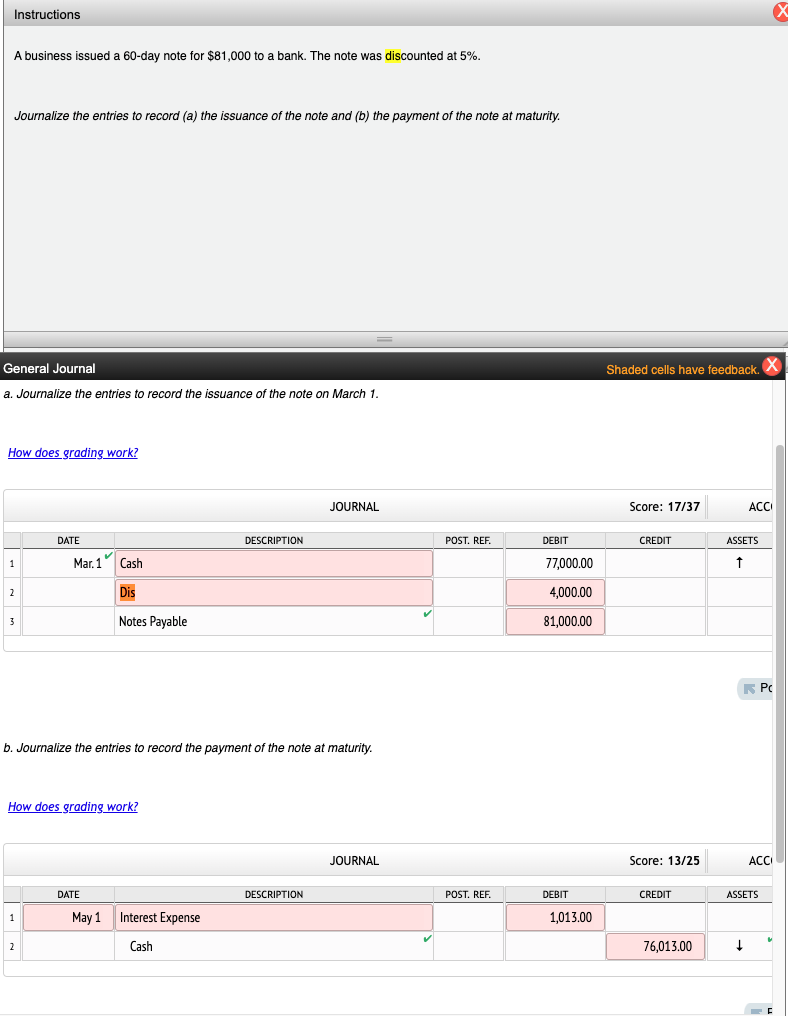Click the partially visible points-out button icon
Viewport: 788px width, 1016px height.
coord(749,688)
